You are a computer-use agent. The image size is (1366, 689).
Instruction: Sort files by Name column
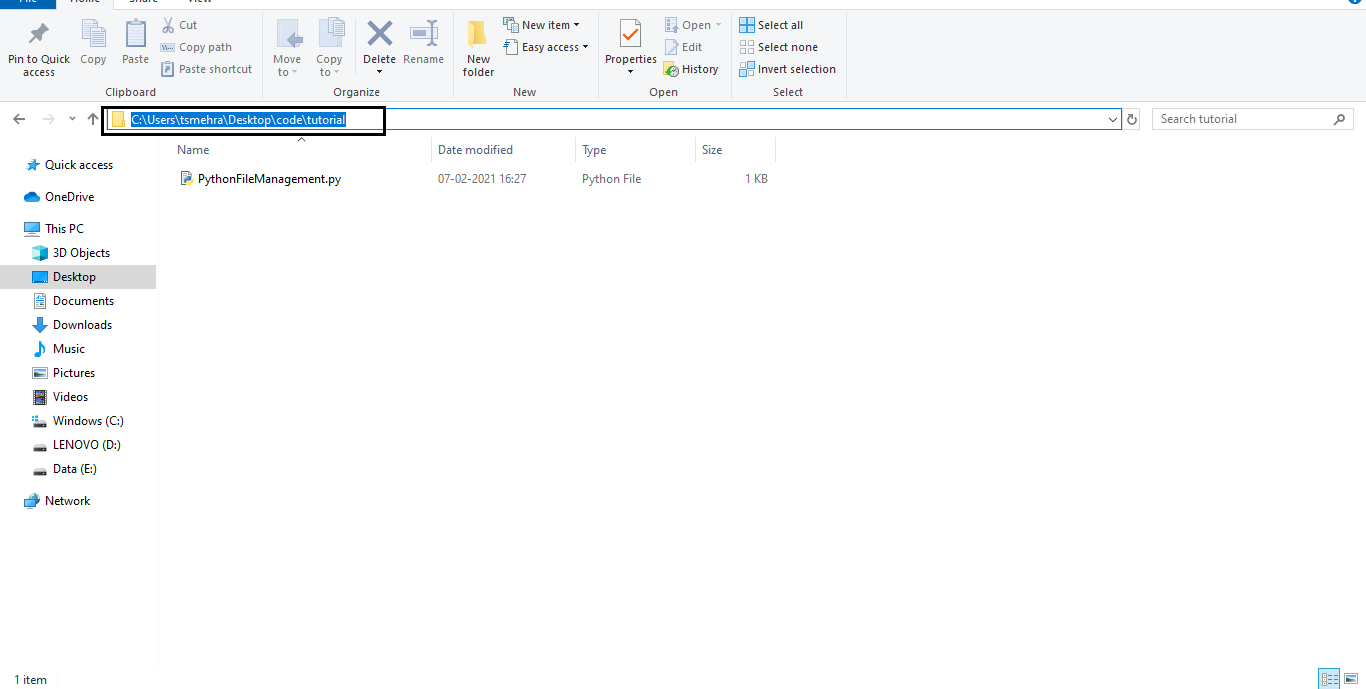194,150
